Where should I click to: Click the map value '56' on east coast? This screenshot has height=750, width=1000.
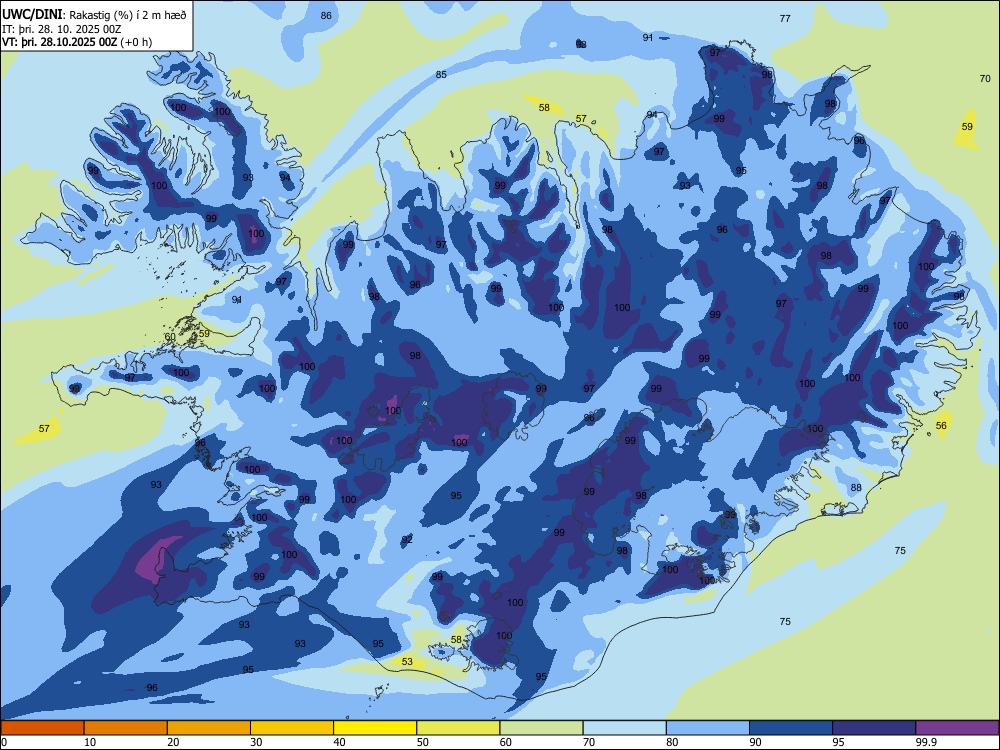[x=941, y=425]
